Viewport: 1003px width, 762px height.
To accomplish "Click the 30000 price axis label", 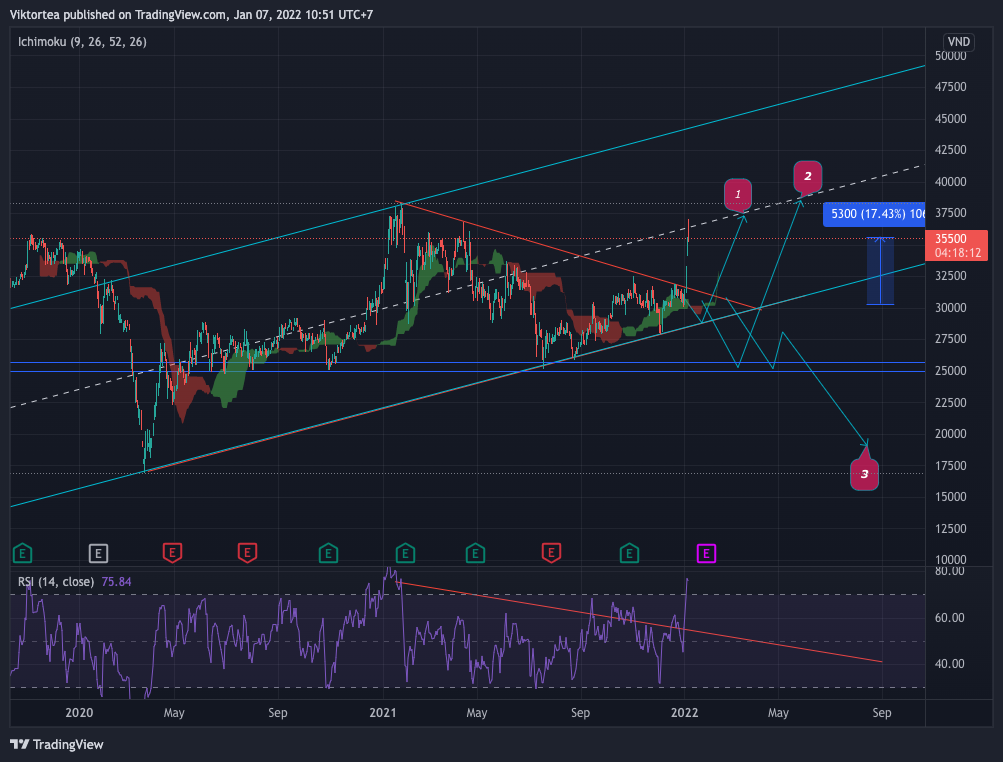I will tap(951, 308).
